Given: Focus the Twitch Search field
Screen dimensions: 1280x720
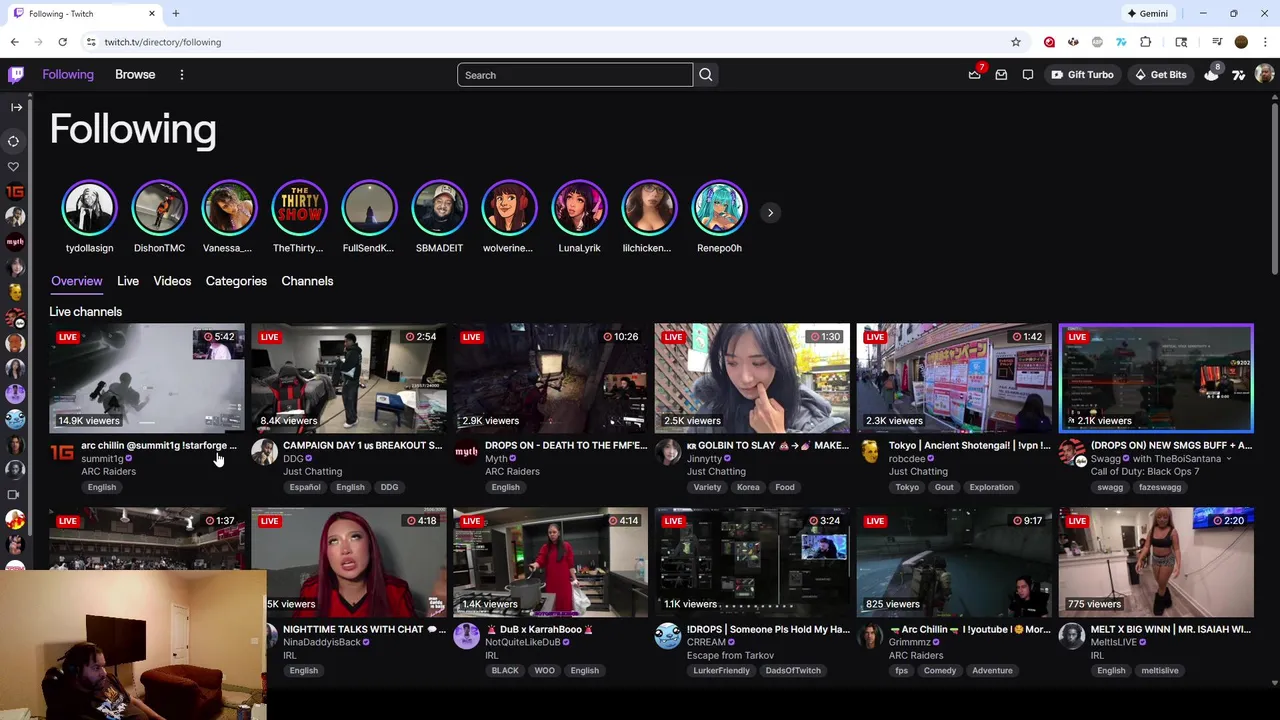Looking at the screenshot, I should click(575, 75).
